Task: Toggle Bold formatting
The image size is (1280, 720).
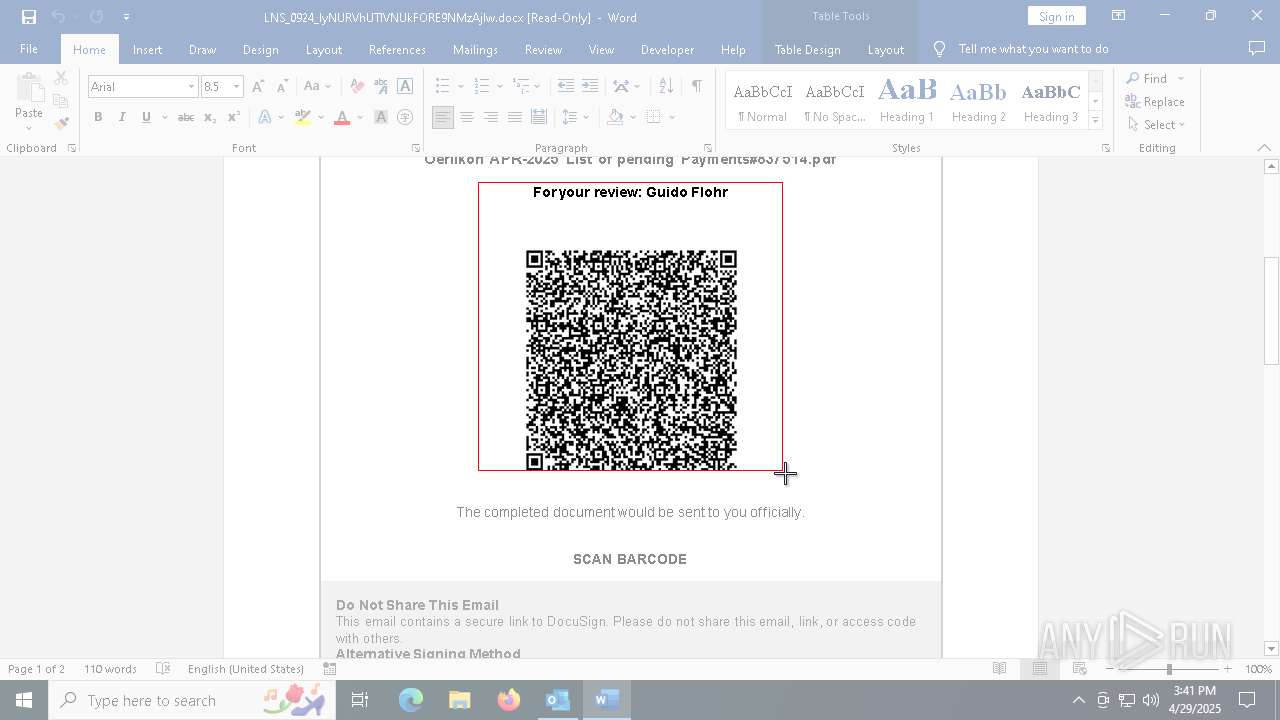Action: pyautogui.click(x=98, y=117)
